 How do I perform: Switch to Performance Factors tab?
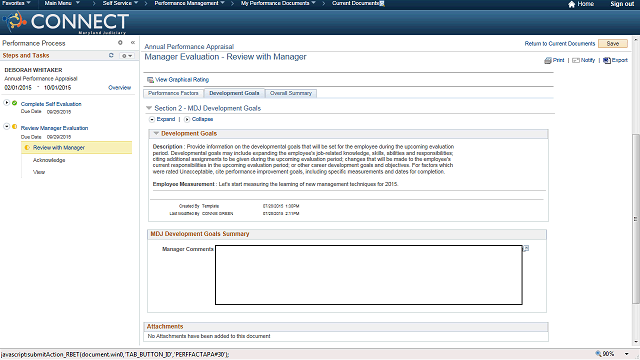tap(173, 93)
